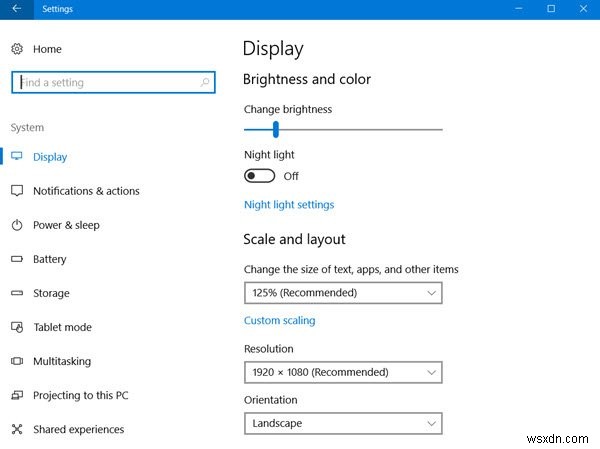Click the "Resolution" label
Viewport: 600px width, 449px height.
[269, 349]
